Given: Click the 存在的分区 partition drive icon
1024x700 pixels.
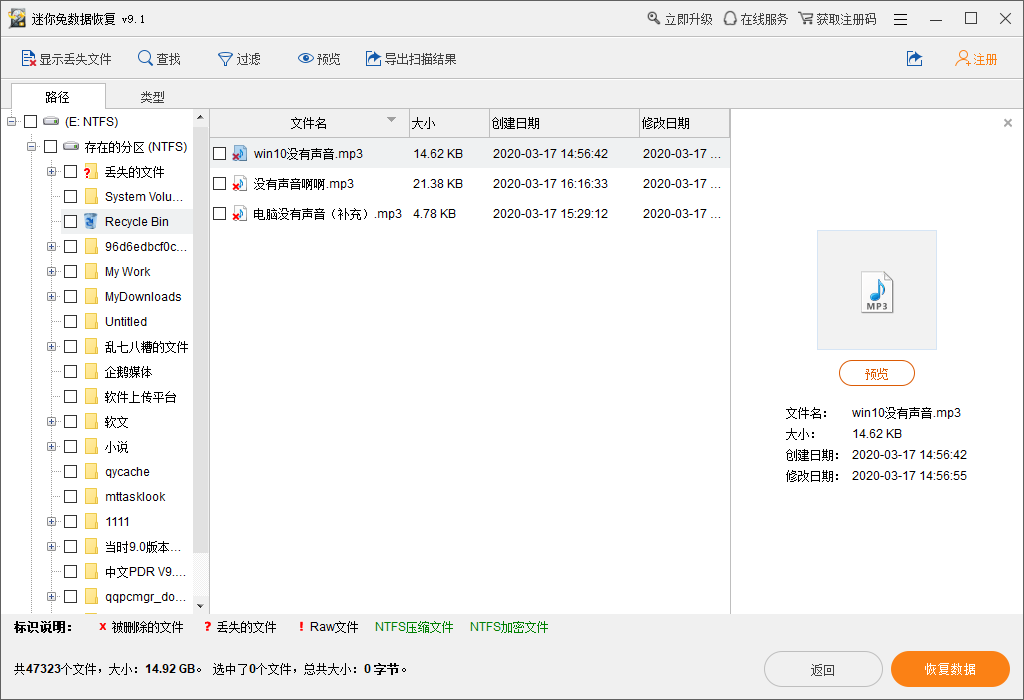Looking at the screenshot, I should click(71, 146).
